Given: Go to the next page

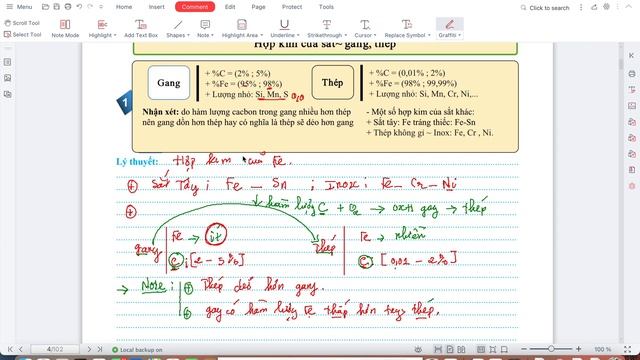Looking at the screenshot, I should 89,349.
